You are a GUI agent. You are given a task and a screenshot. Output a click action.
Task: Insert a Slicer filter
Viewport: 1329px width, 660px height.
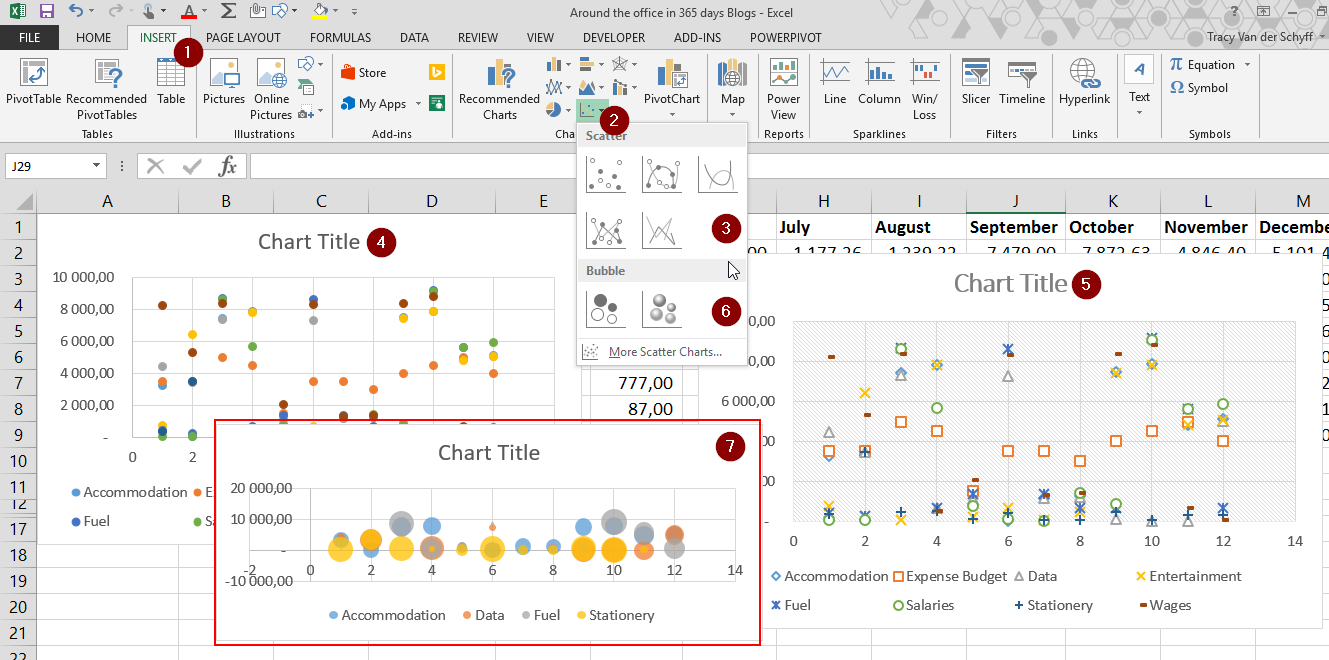tap(975, 82)
